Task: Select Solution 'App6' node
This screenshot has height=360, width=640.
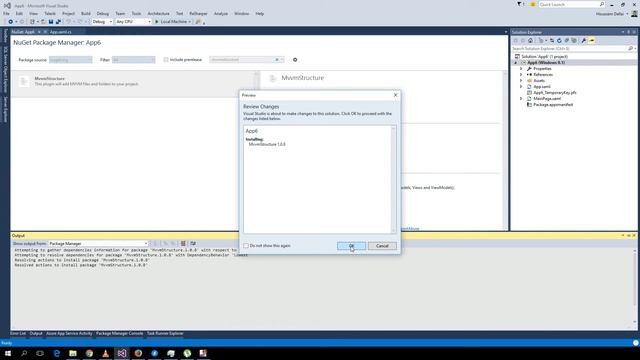Action: click(544, 56)
